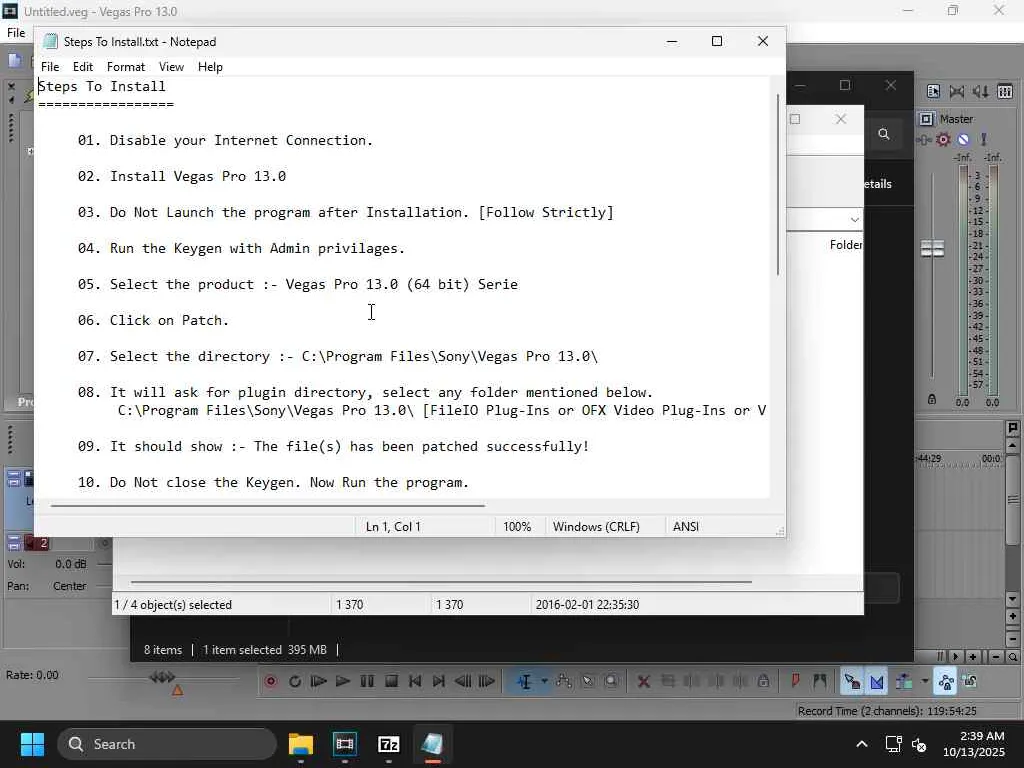Click the Master volume fader handle
This screenshot has width=1024, height=768.
(x=933, y=248)
